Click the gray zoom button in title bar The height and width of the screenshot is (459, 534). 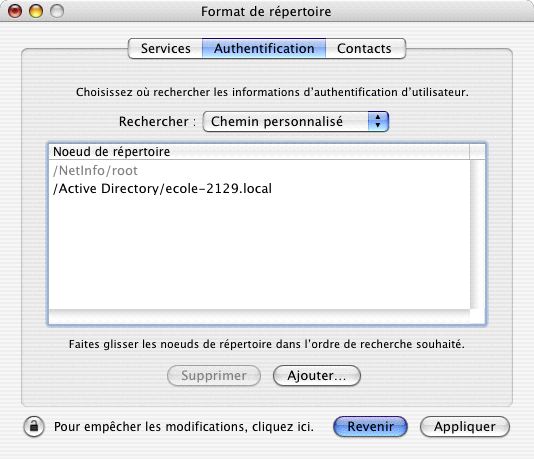click(x=57, y=11)
